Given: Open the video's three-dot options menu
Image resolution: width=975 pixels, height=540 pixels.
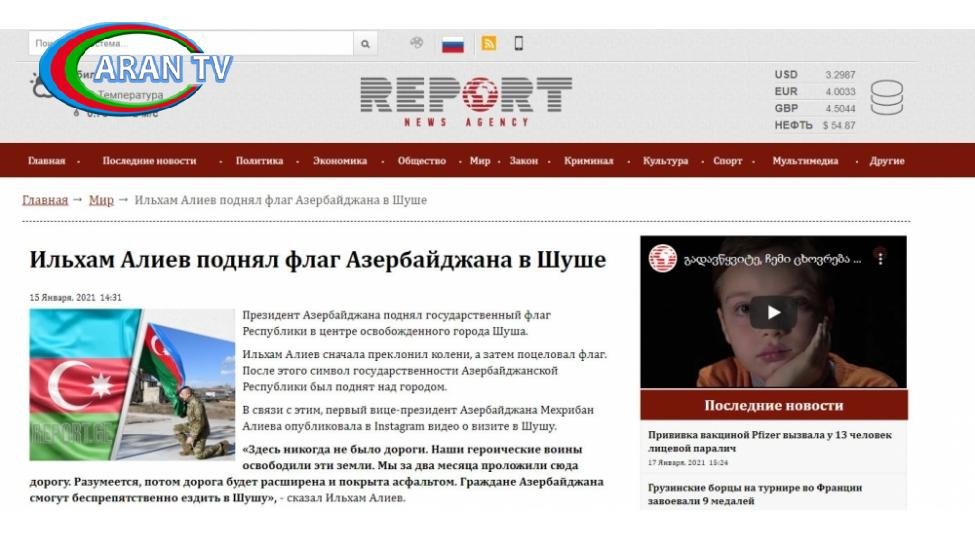Looking at the screenshot, I should (880, 258).
